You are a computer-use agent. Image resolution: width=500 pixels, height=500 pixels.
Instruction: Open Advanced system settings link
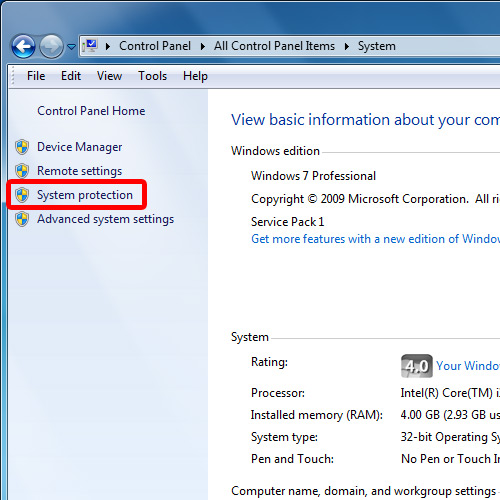point(105,219)
